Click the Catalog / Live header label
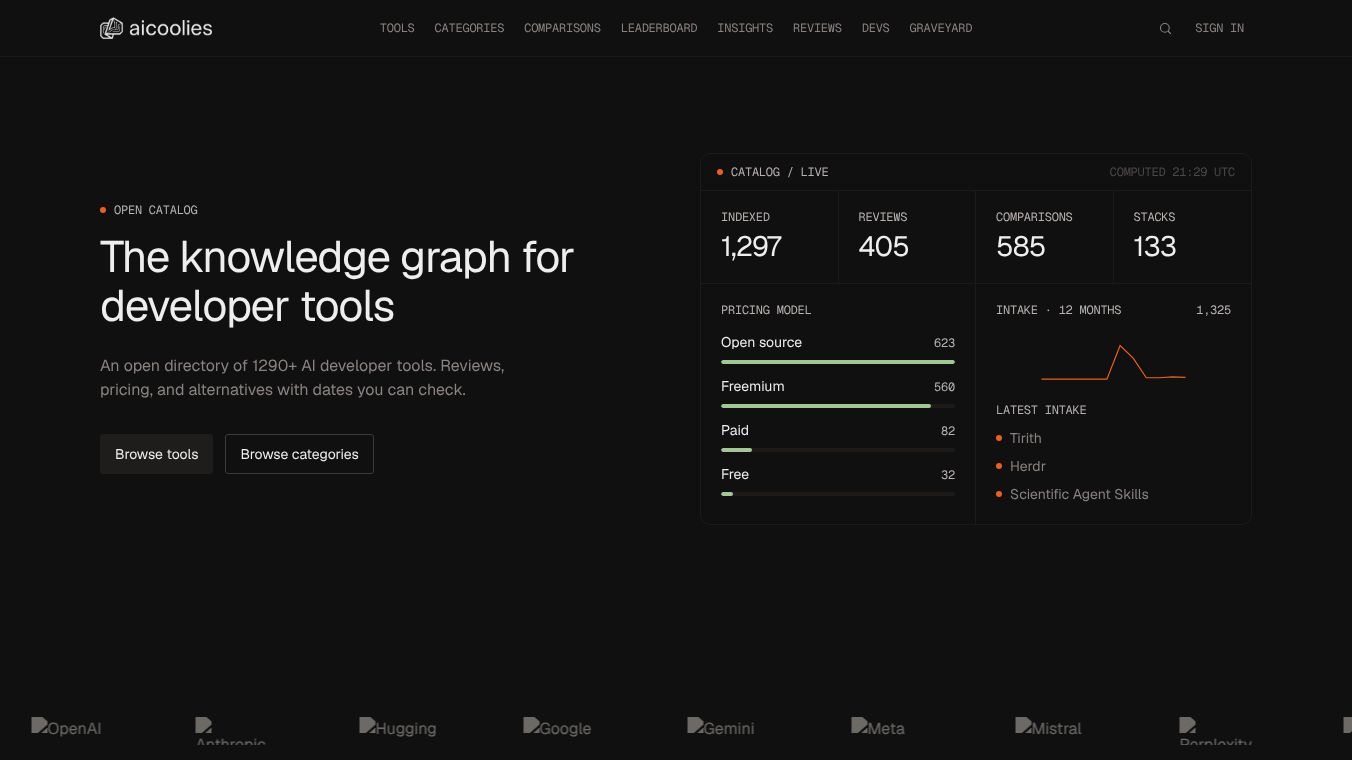The width and height of the screenshot is (1352, 760). coord(779,172)
